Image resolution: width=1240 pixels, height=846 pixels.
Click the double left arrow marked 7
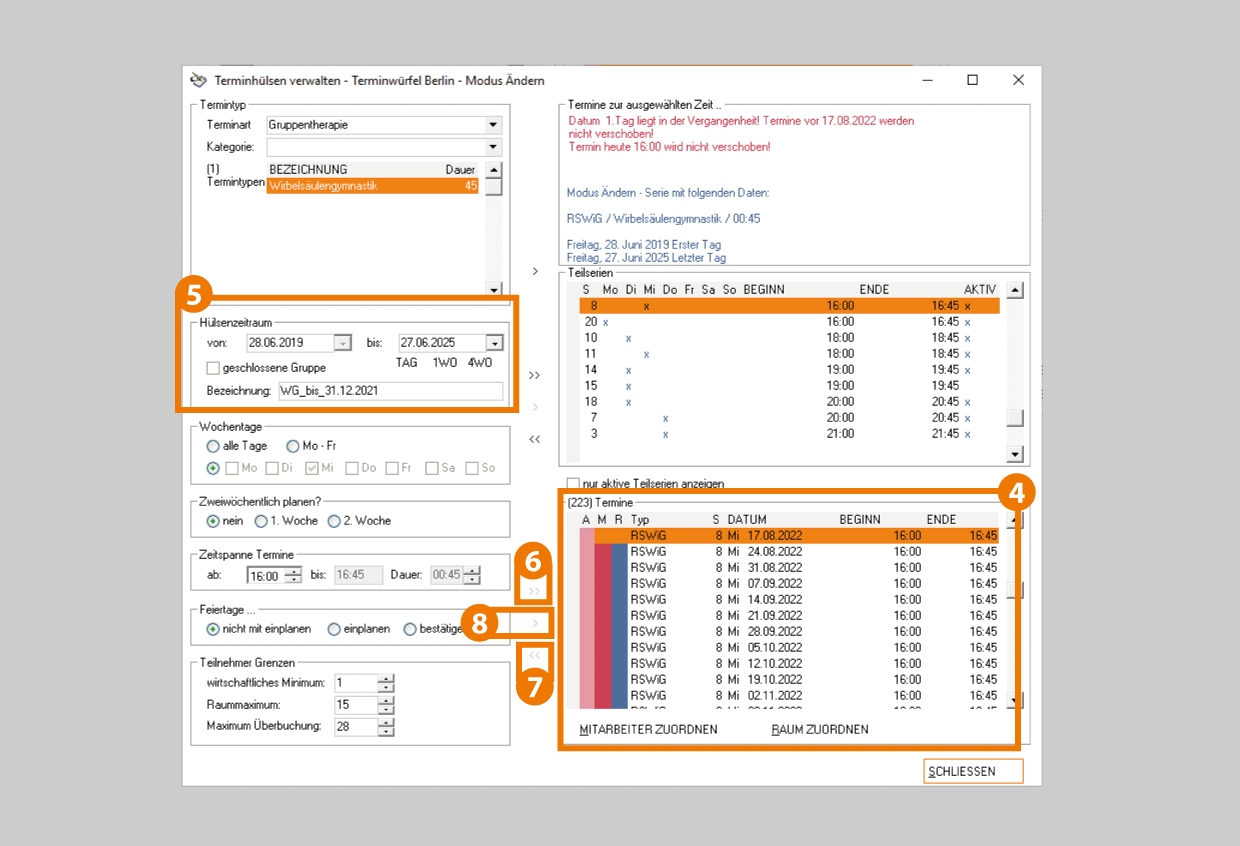coord(534,656)
